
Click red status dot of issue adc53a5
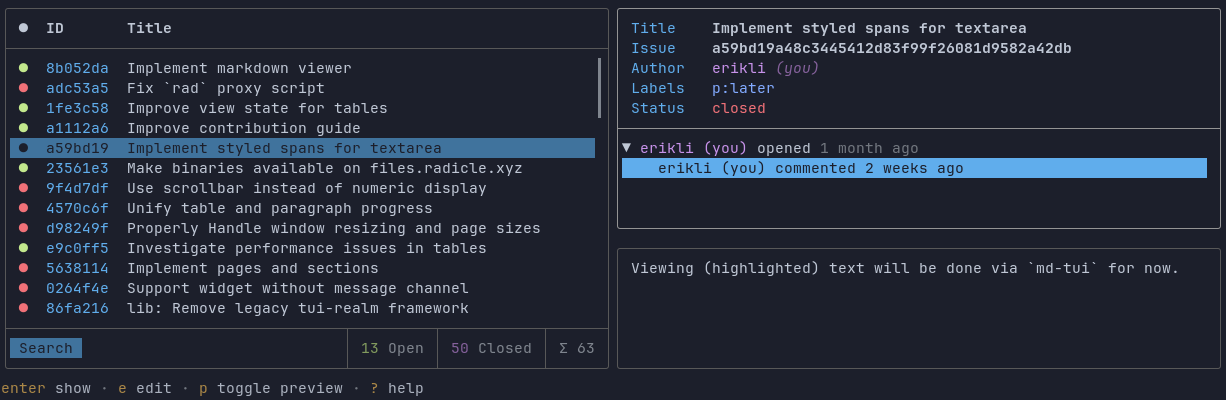[x=23, y=88]
